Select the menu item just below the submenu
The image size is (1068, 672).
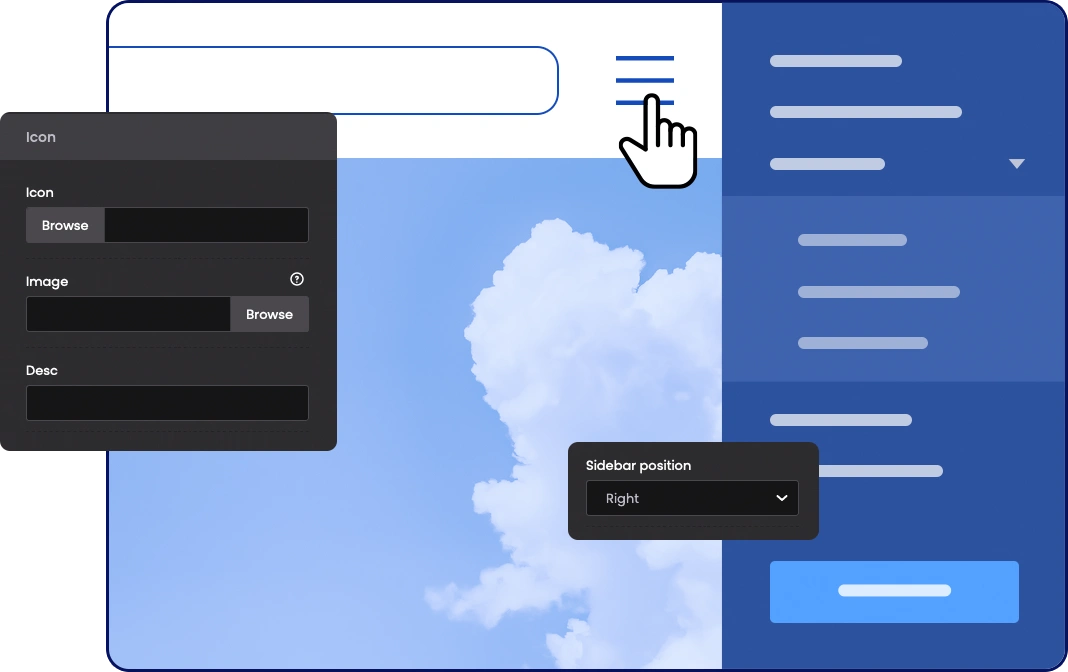click(840, 420)
